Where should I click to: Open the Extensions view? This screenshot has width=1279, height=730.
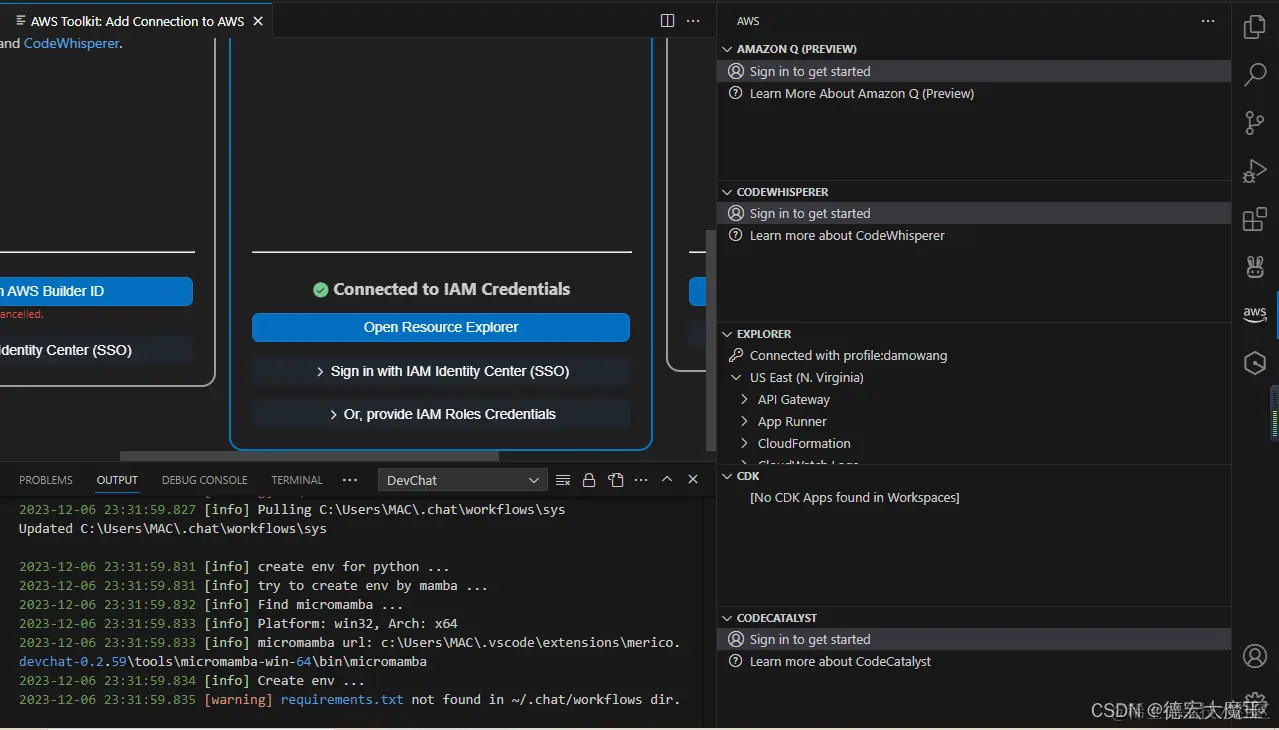(x=1255, y=219)
